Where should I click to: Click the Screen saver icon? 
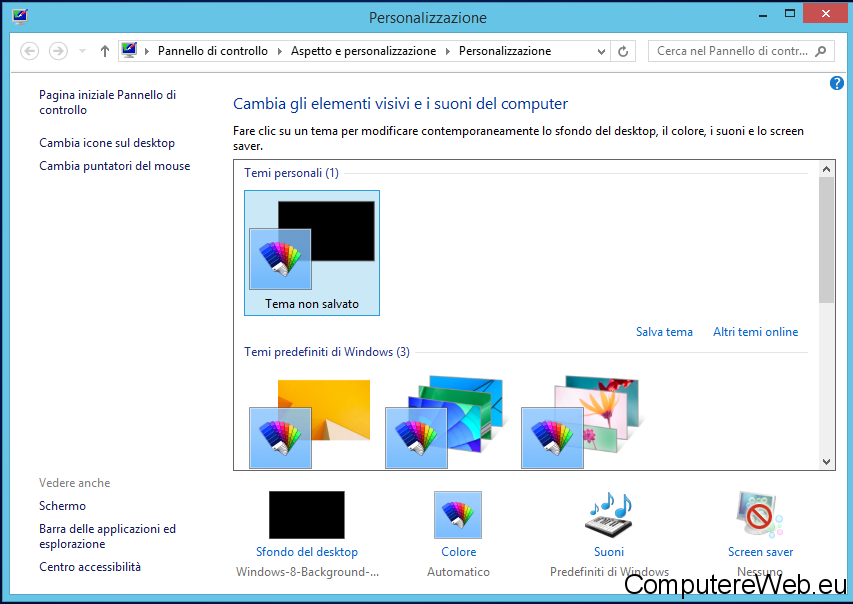(x=760, y=515)
